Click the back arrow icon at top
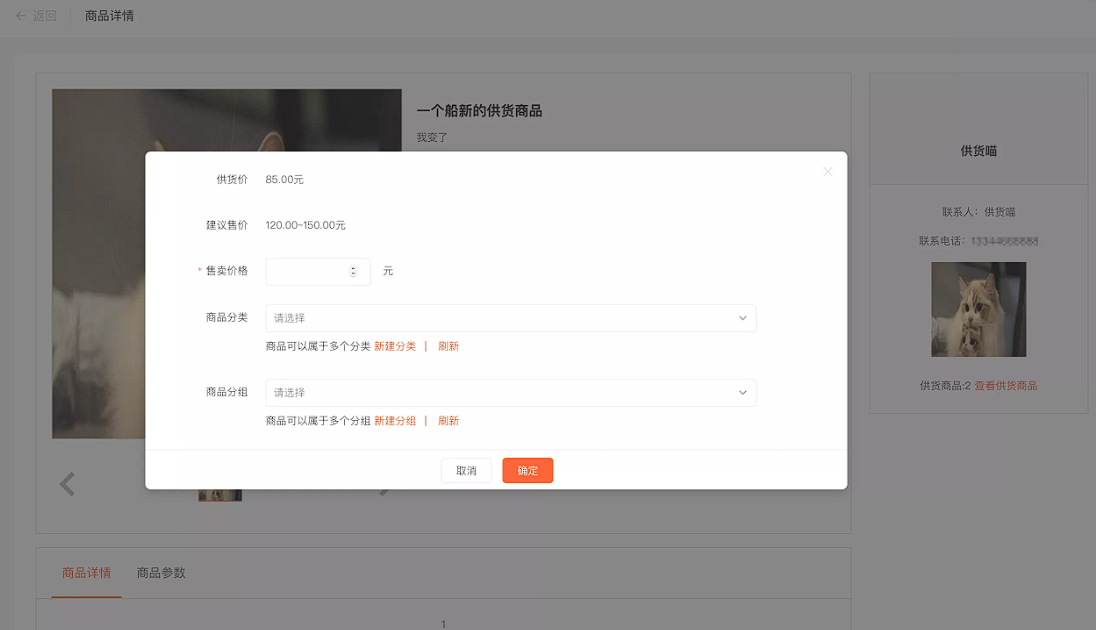Image resolution: width=1096 pixels, height=630 pixels. (20, 15)
